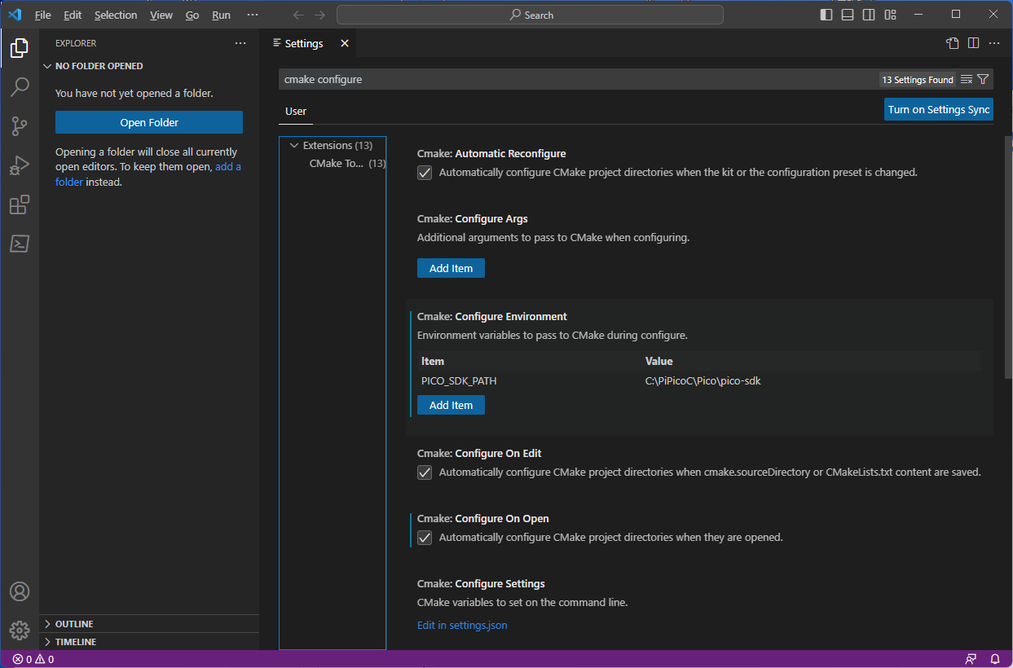Open Explorer Views and More Actions ellipsis
This screenshot has width=1013, height=668.
pos(240,43)
